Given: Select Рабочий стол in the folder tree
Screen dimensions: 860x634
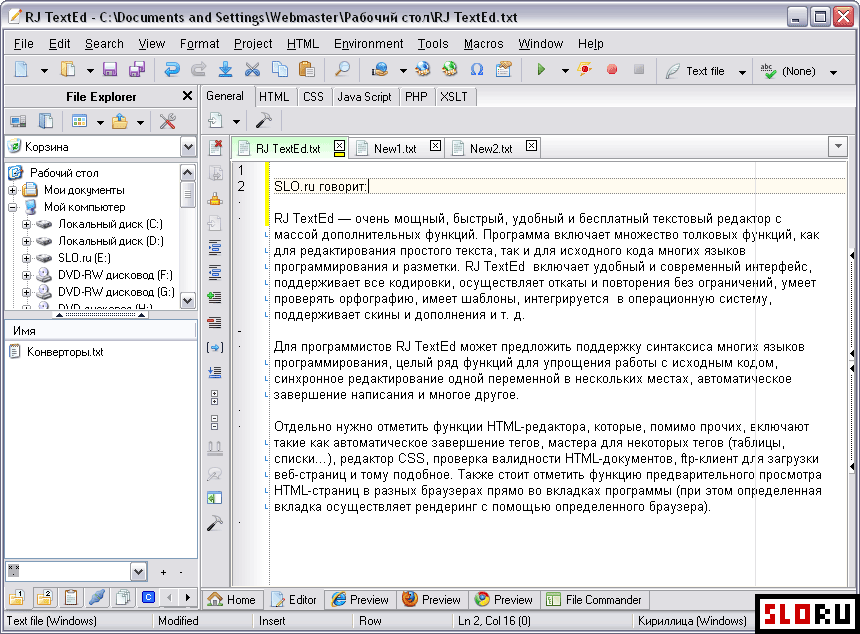Looking at the screenshot, I should [x=64, y=173].
